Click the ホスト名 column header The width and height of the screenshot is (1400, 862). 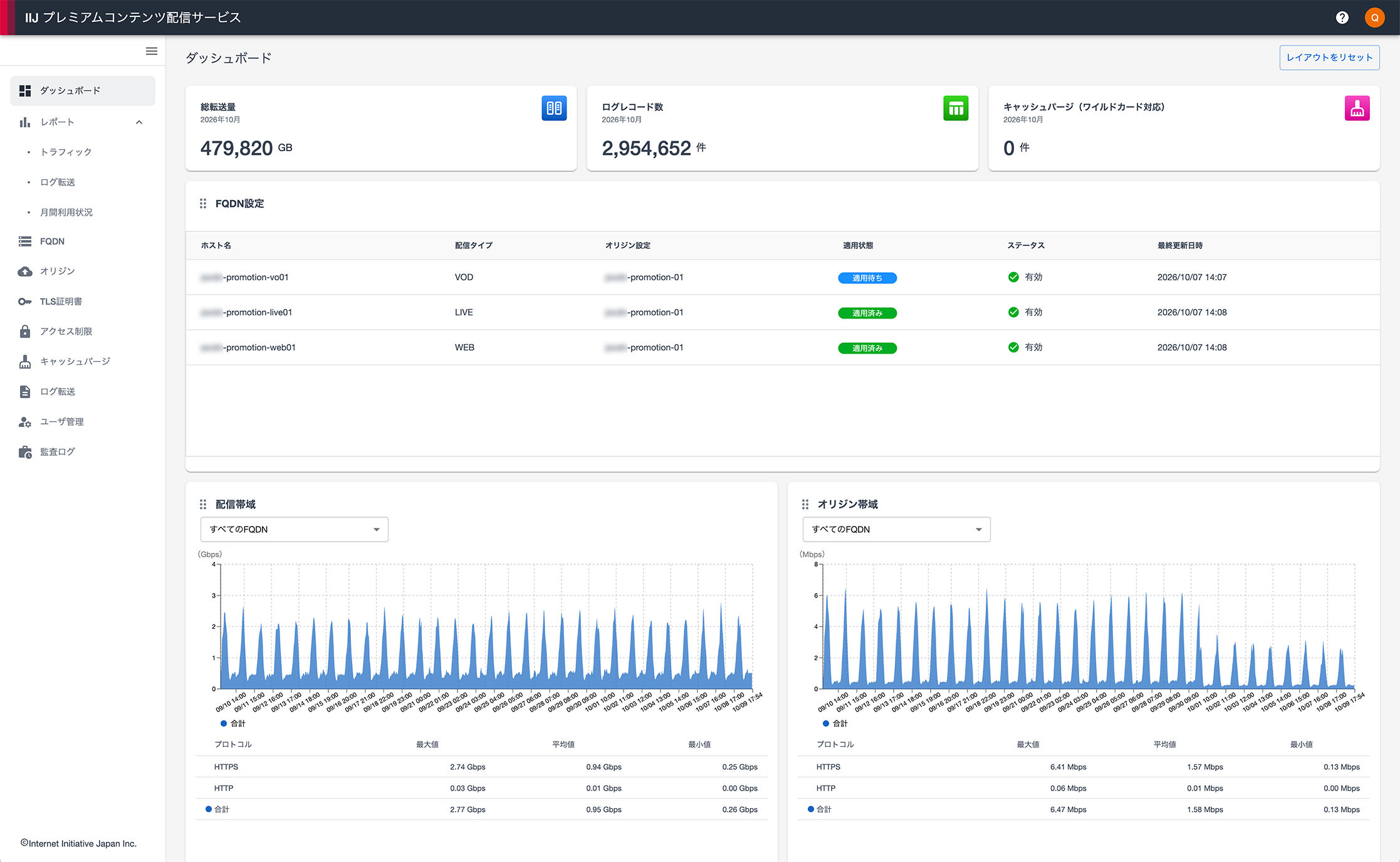point(216,246)
